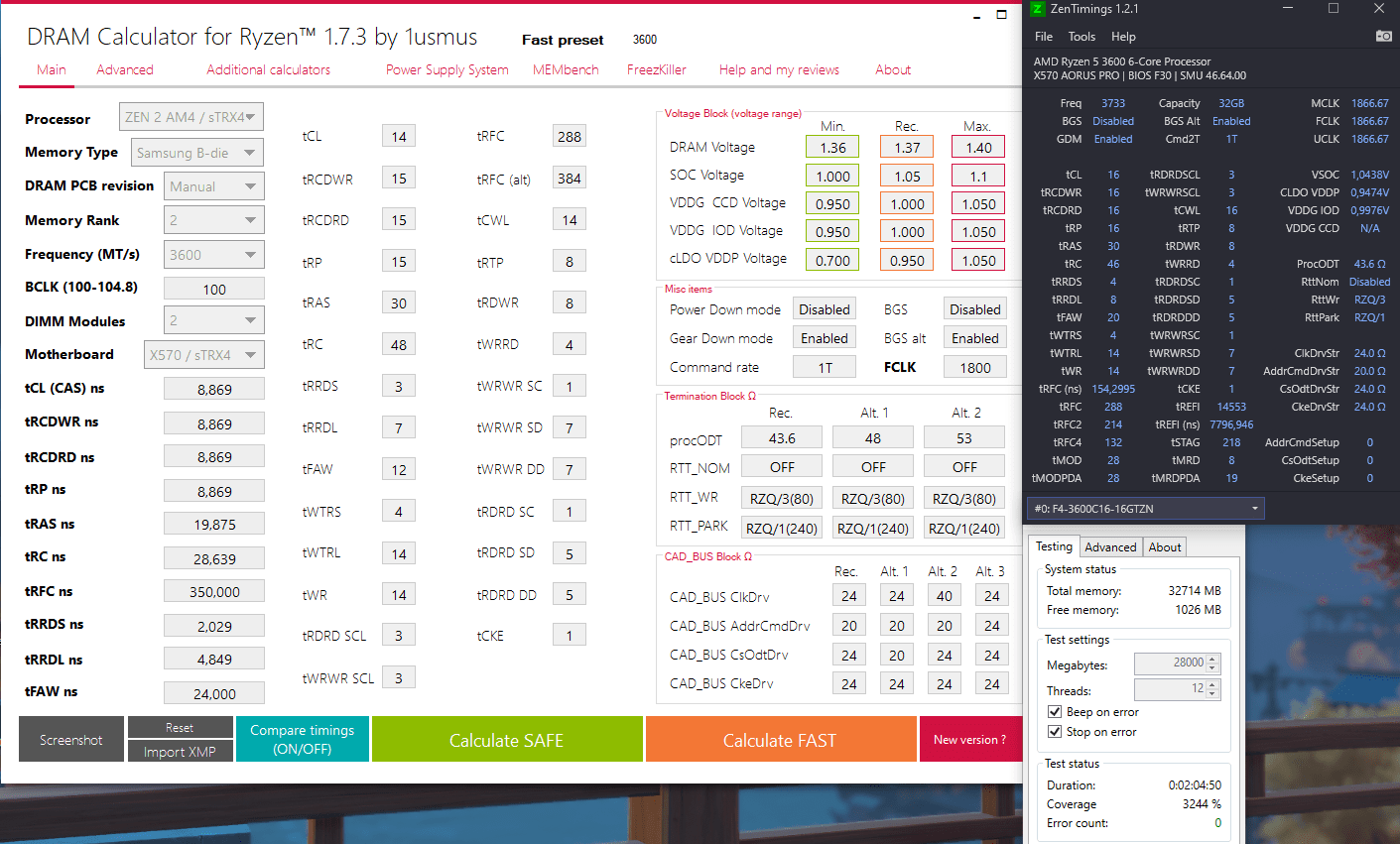Click the tRCDWR ns 8,869 field
Viewport: 1400px width, 844px height.
[213, 423]
